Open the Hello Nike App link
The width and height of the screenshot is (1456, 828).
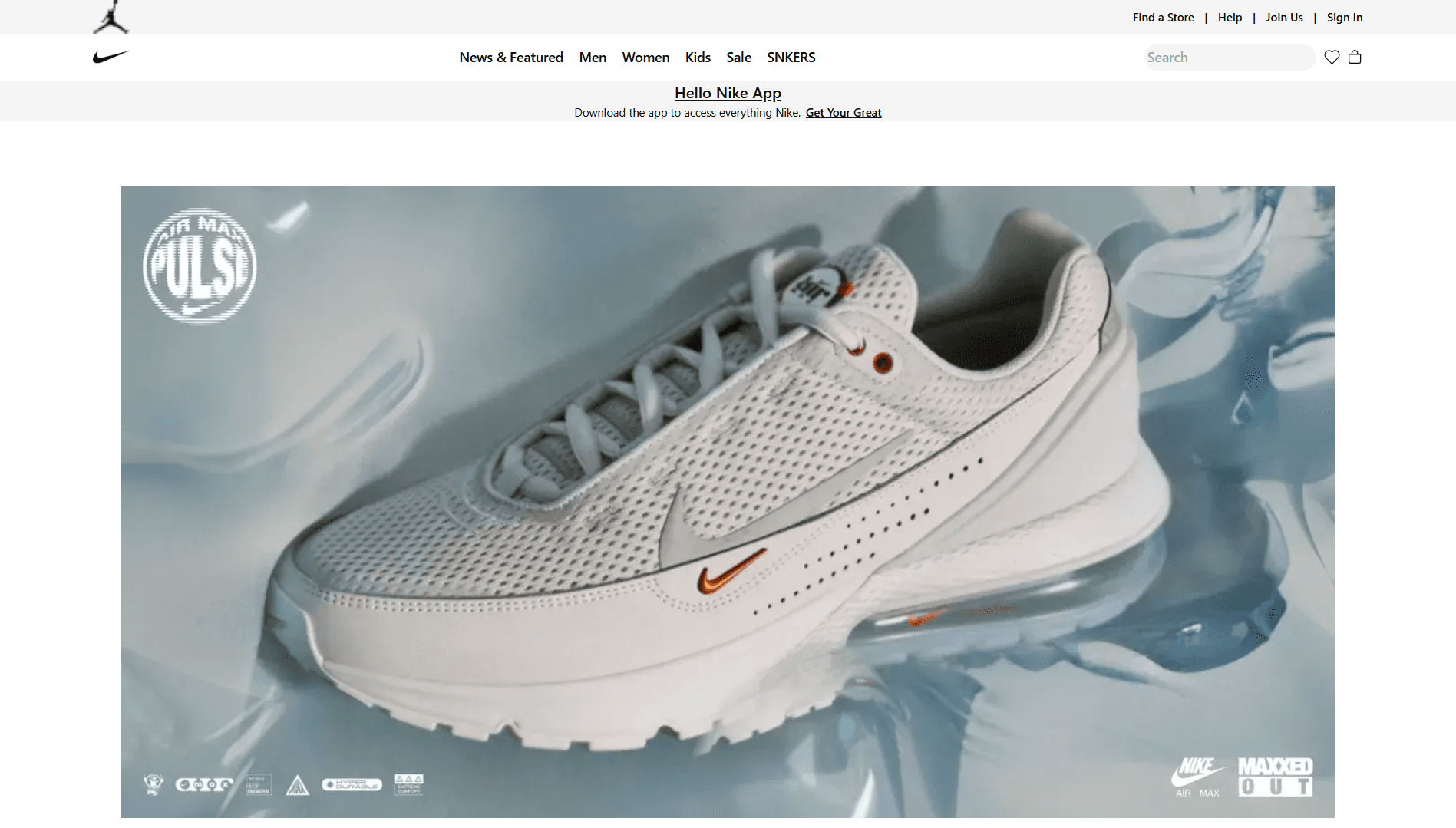728,93
